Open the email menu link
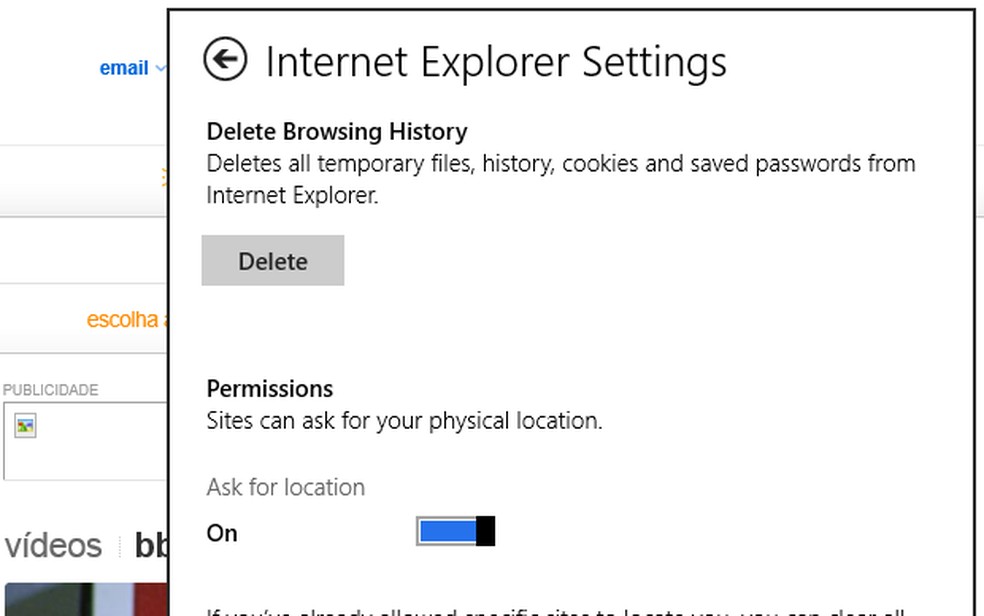Viewport: 984px width, 616px height. click(x=123, y=68)
